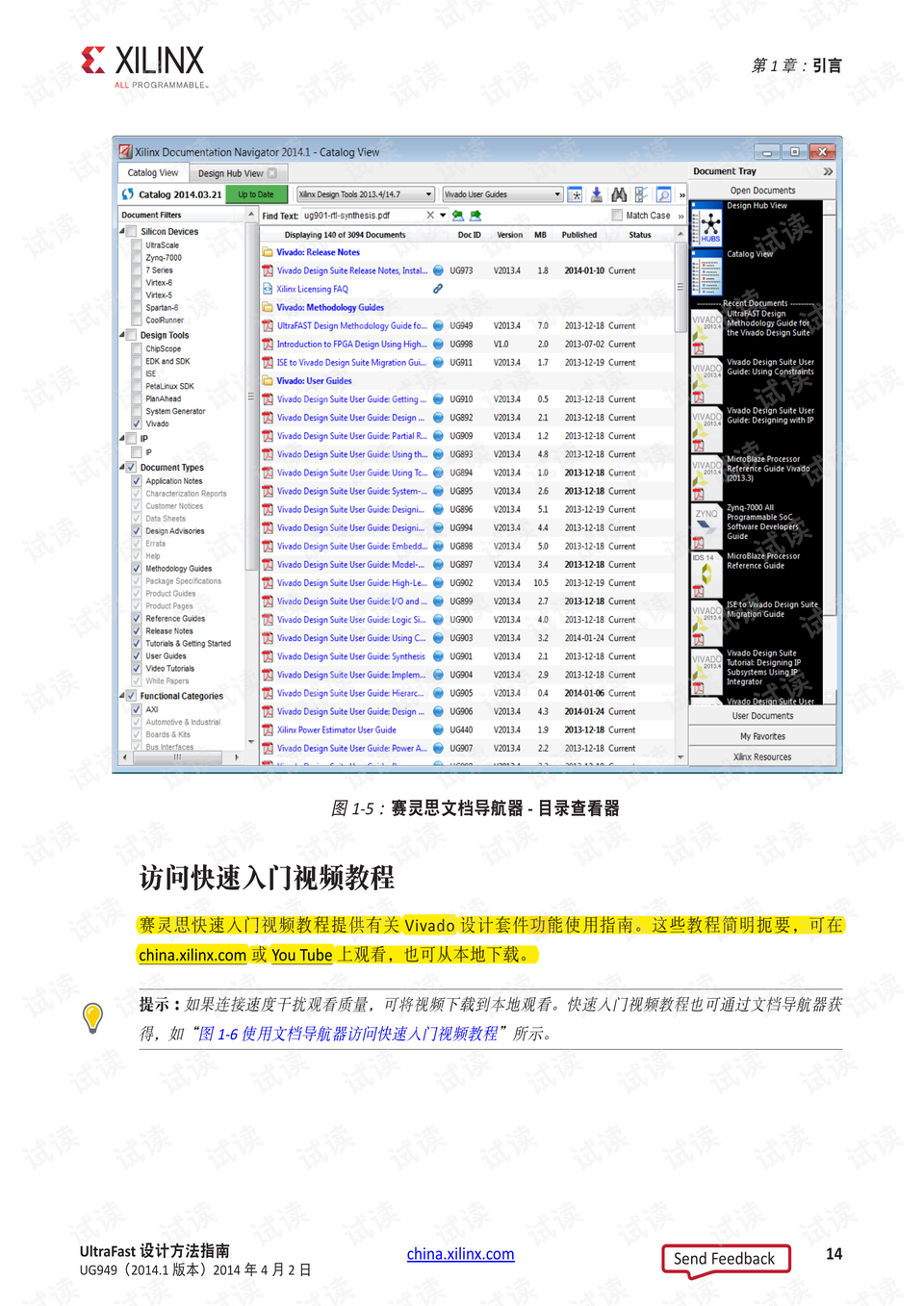The width and height of the screenshot is (924, 1306).
Task: Sort by the Doc ID column header
Action: pos(469,235)
